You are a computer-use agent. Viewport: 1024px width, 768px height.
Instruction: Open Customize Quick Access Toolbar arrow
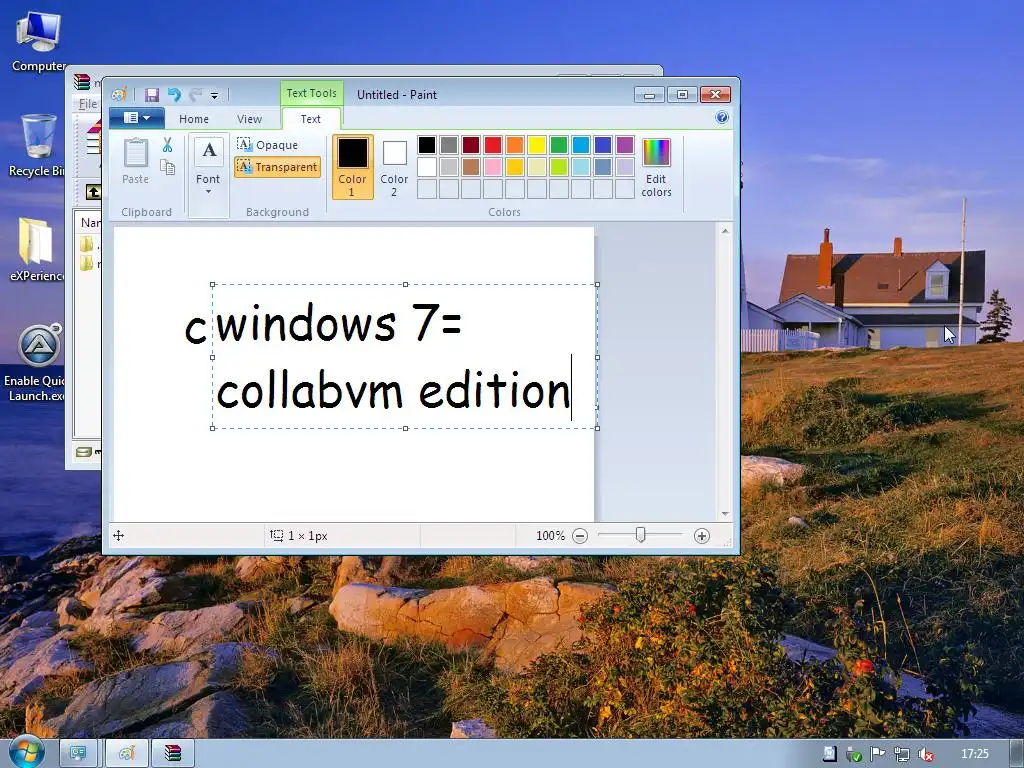[x=214, y=95]
